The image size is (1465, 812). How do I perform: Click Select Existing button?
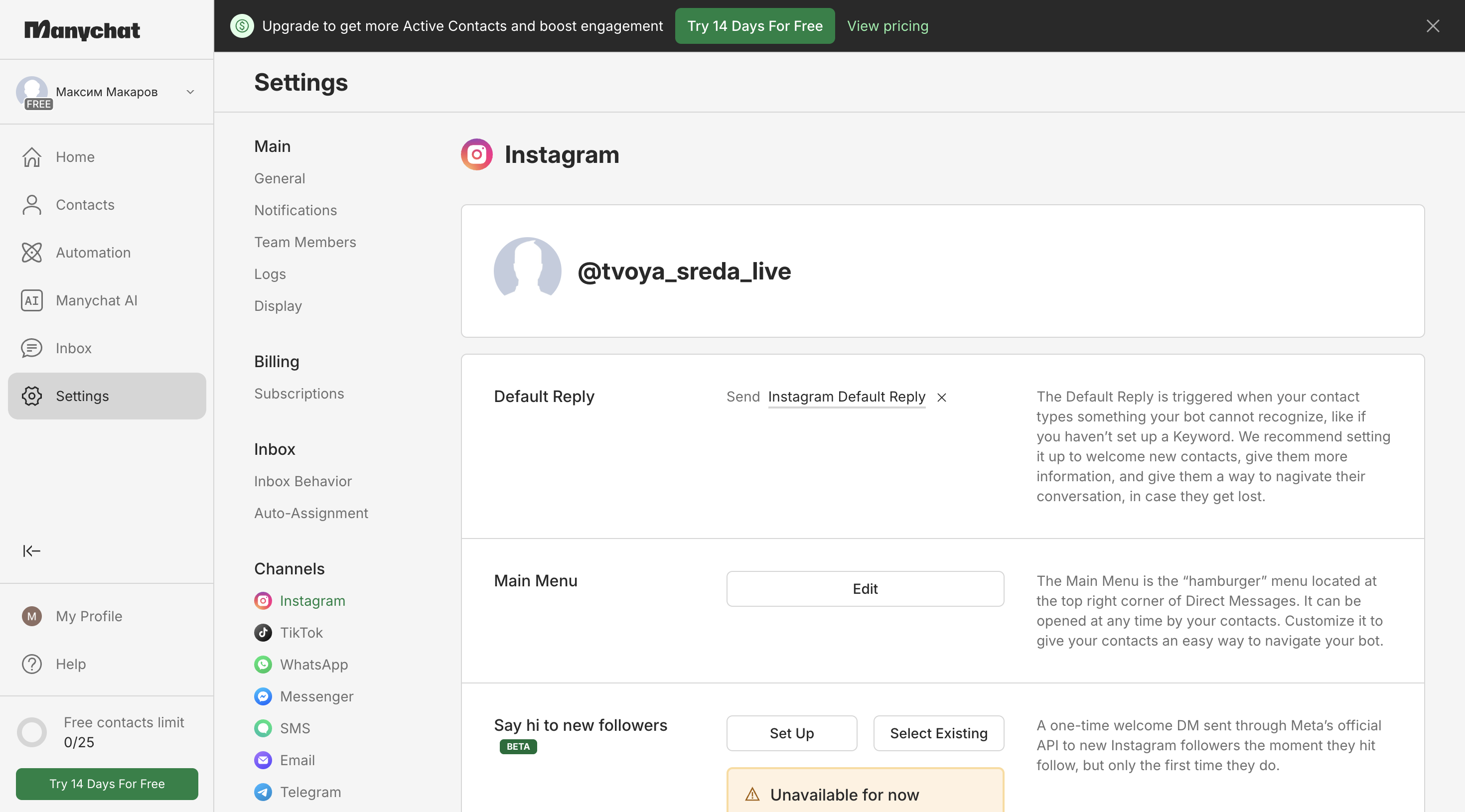(x=938, y=733)
